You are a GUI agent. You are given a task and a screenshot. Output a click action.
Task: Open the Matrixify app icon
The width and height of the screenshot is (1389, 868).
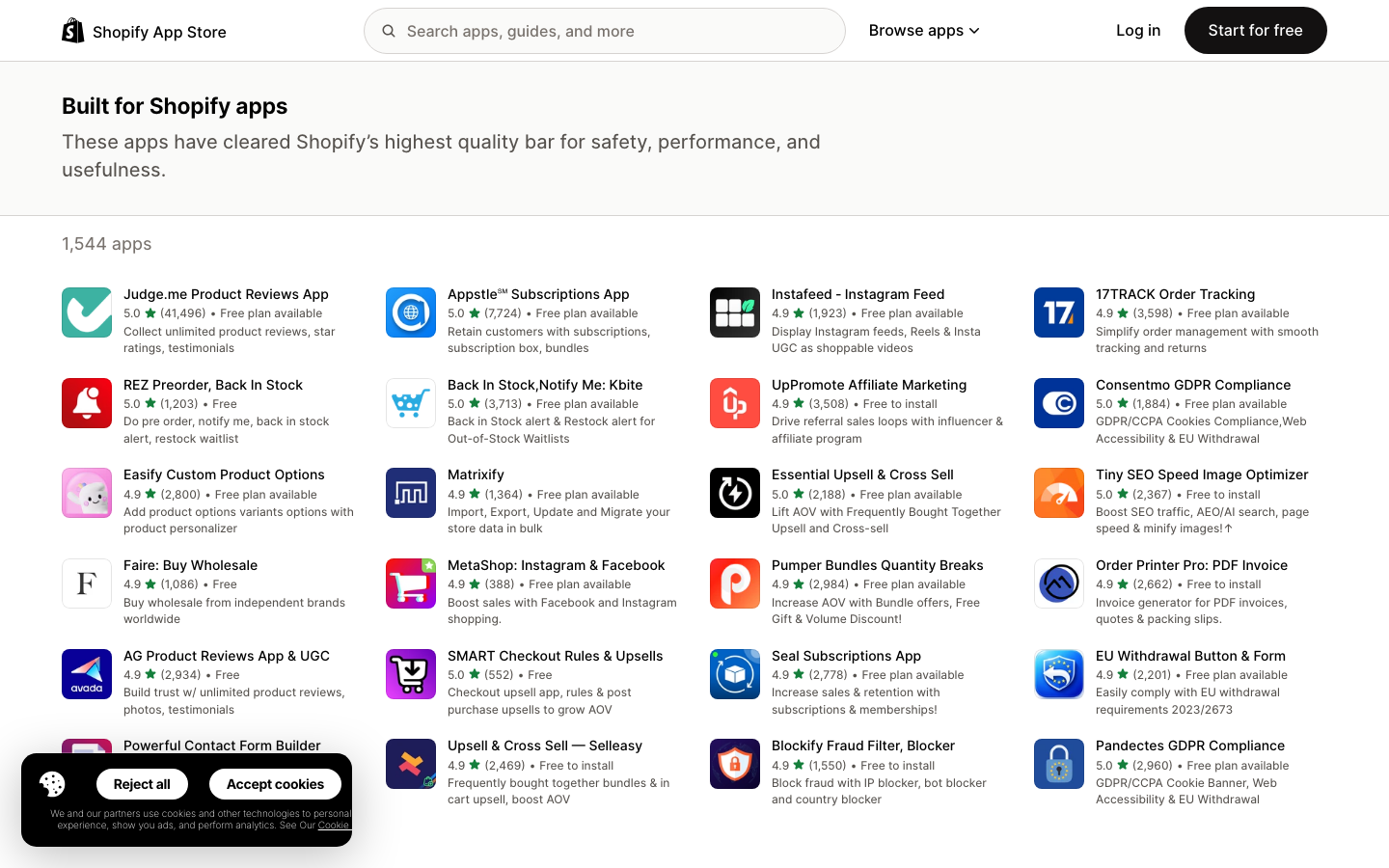[411, 493]
